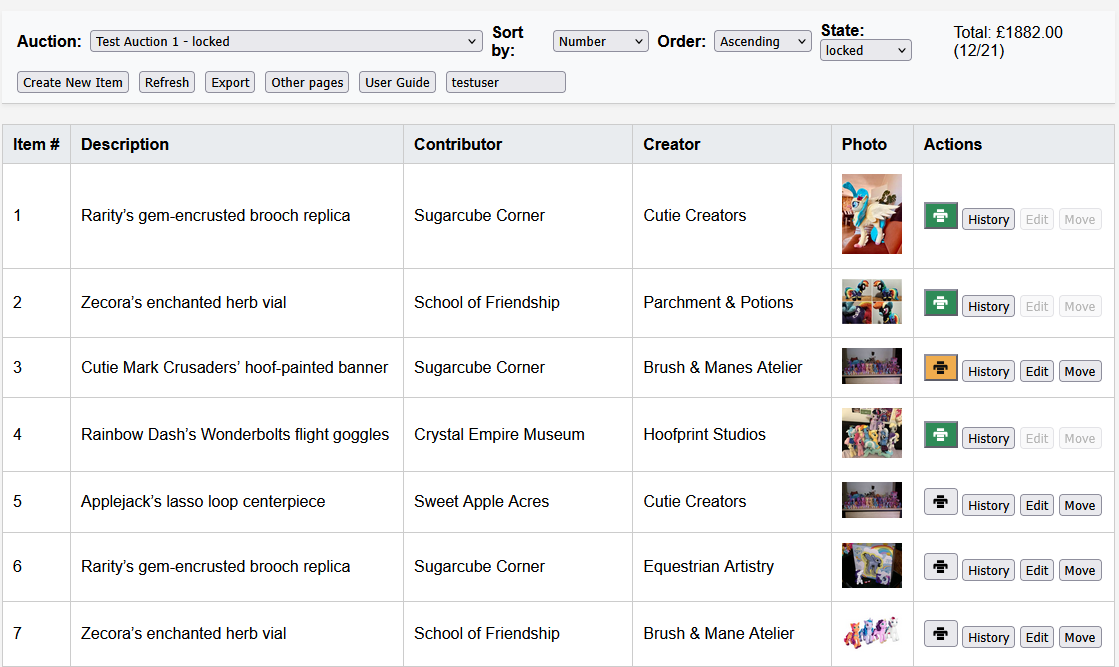Change the Order dropdown from Ascending
1119x667 pixels.
(x=762, y=41)
